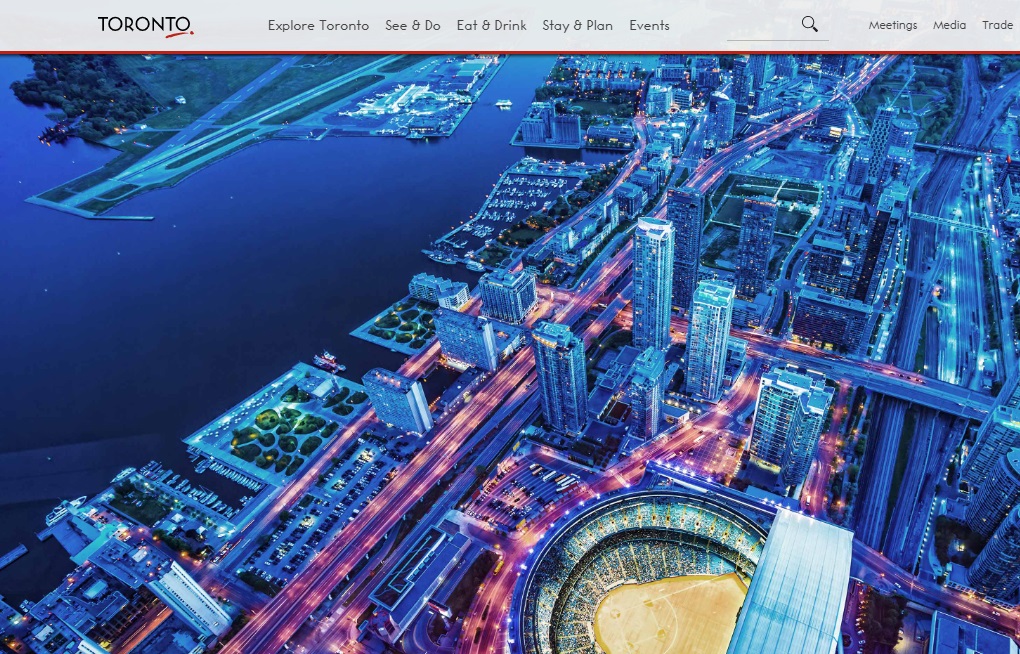Go to the Trade link
This screenshot has height=654, width=1020.
tap(997, 25)
